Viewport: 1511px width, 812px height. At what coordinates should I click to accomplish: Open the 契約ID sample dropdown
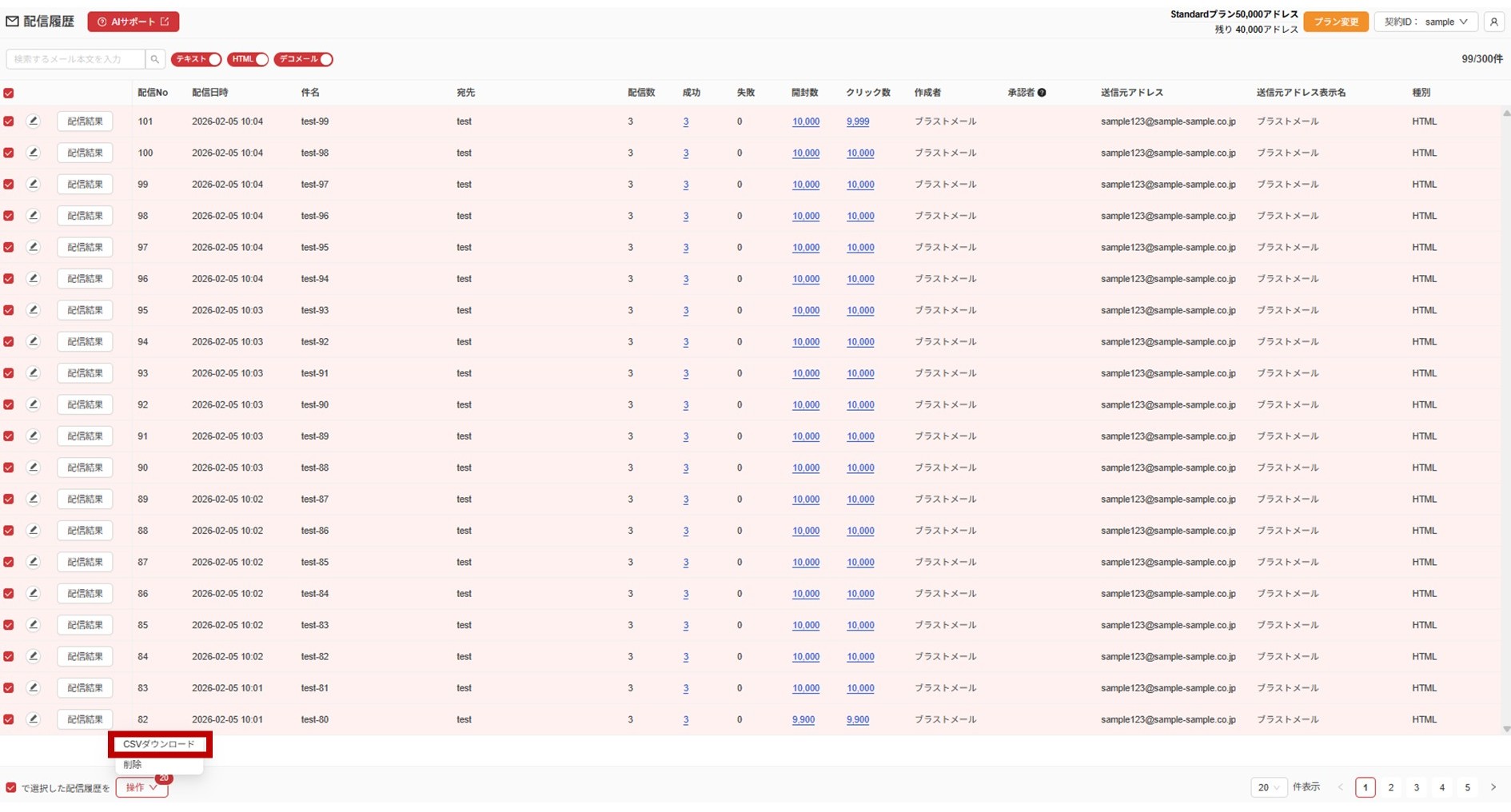point(1425,22)
